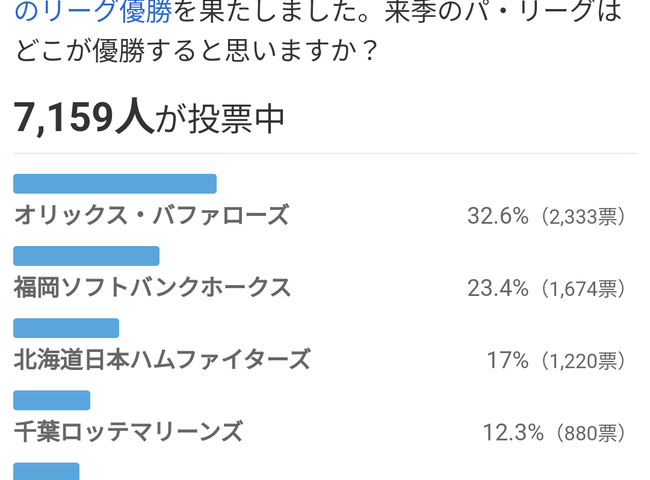The height and width of the screenshot is (480, 650).
Task: Click the 32.6% (2,333票) result text
Action: click(546, 216)
